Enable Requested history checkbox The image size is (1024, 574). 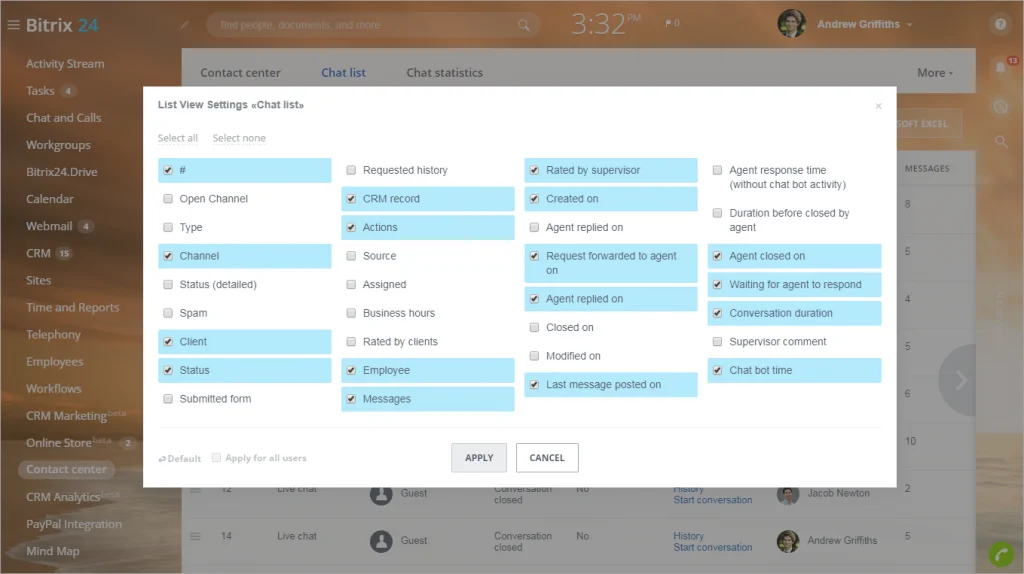click(351, 170)
